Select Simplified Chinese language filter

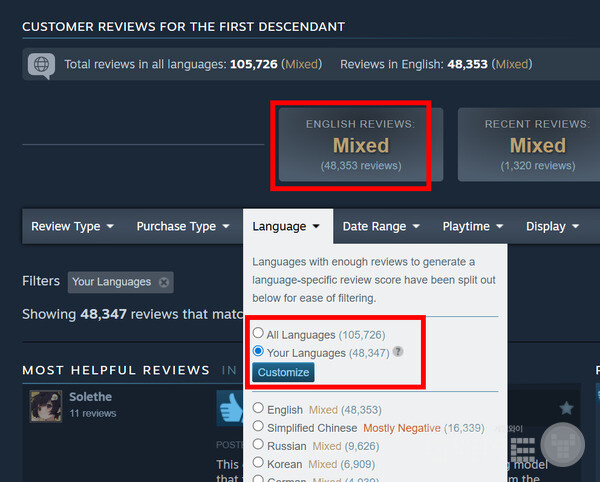click(x=259, y=427)
